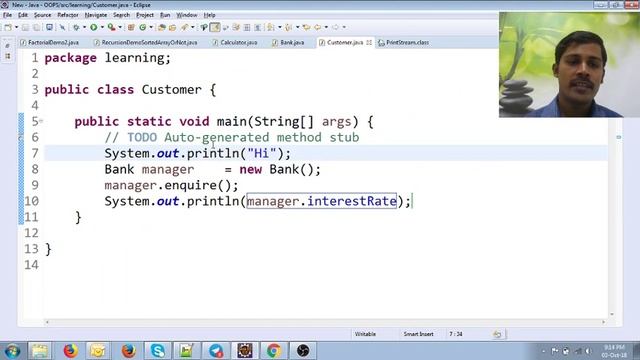This screenshot has height=360, width=640.
Task: Click the Forward navigation arrow icon
Action: [x=335, y=27]
